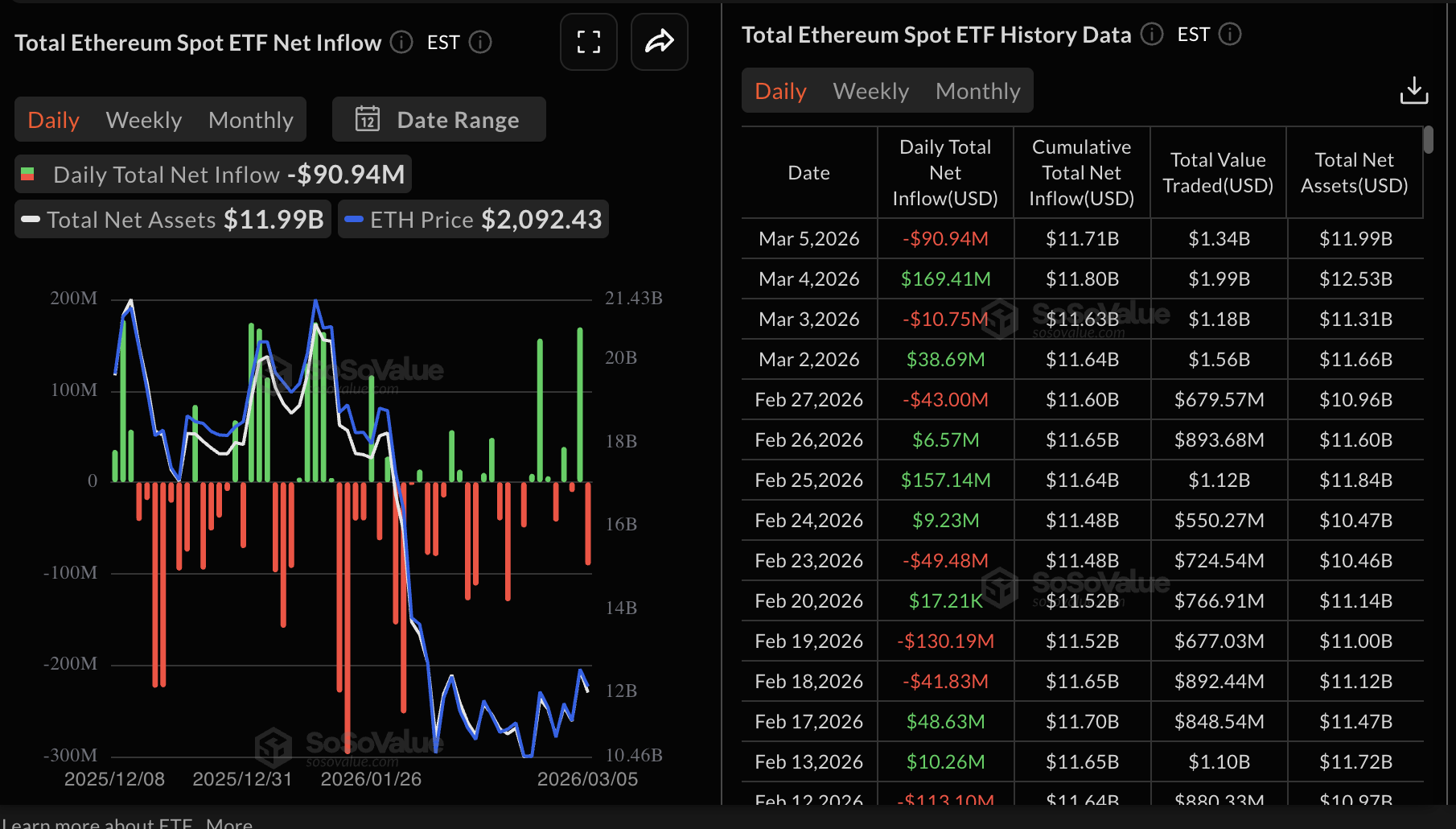
Task: Select the Feb 24,2026 date cell
Action: point(809,521)
